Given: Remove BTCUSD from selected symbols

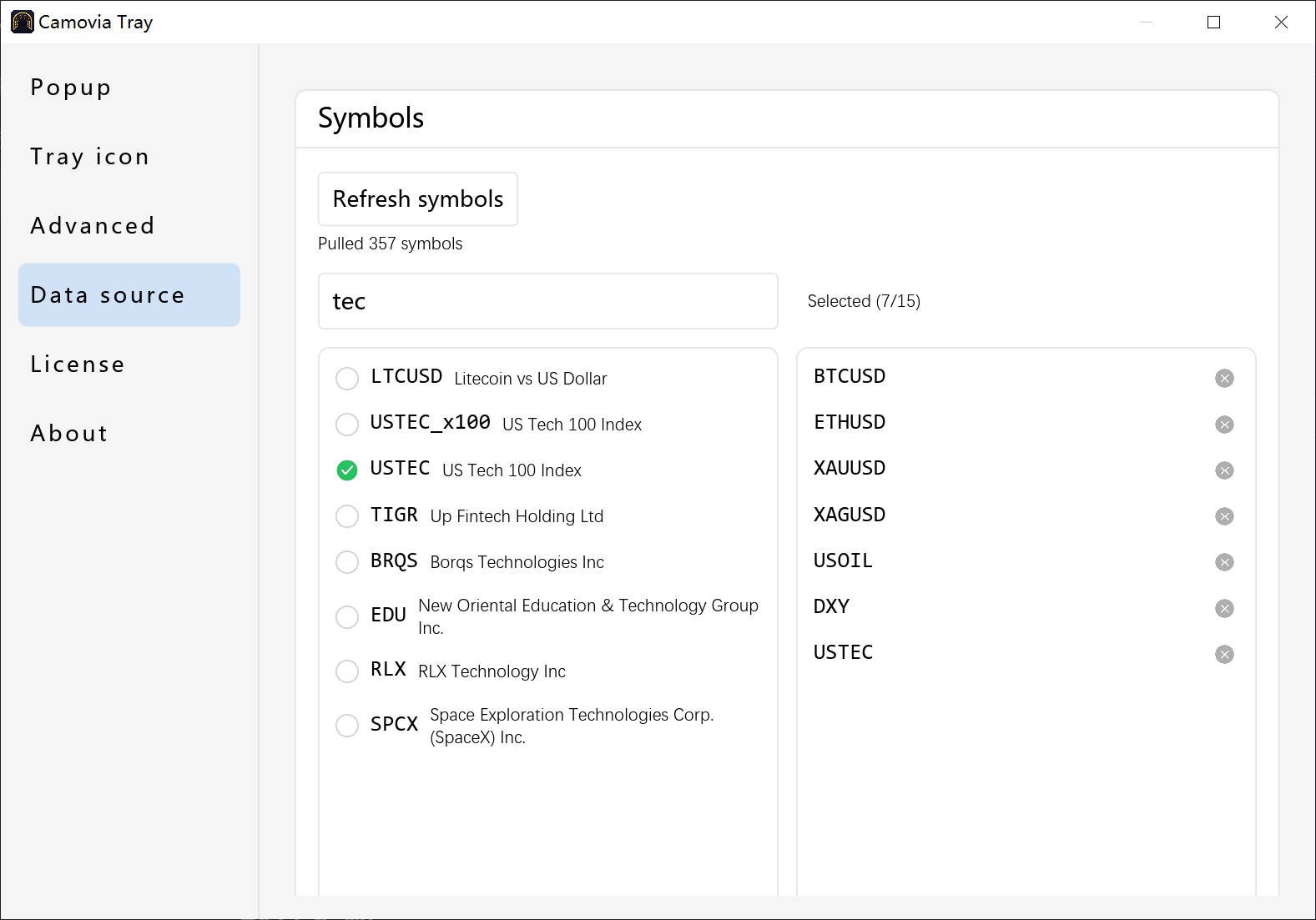Looking at the screenshot, I should (1224, 379).
